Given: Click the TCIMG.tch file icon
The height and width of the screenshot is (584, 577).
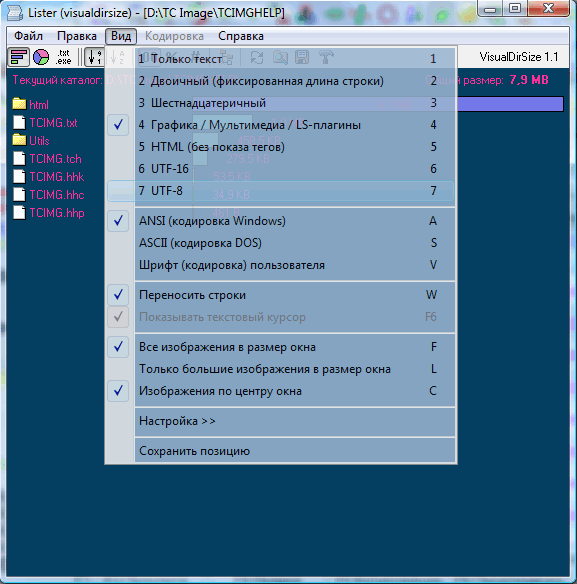Looking at the screenshot, I should click(19, 158).
